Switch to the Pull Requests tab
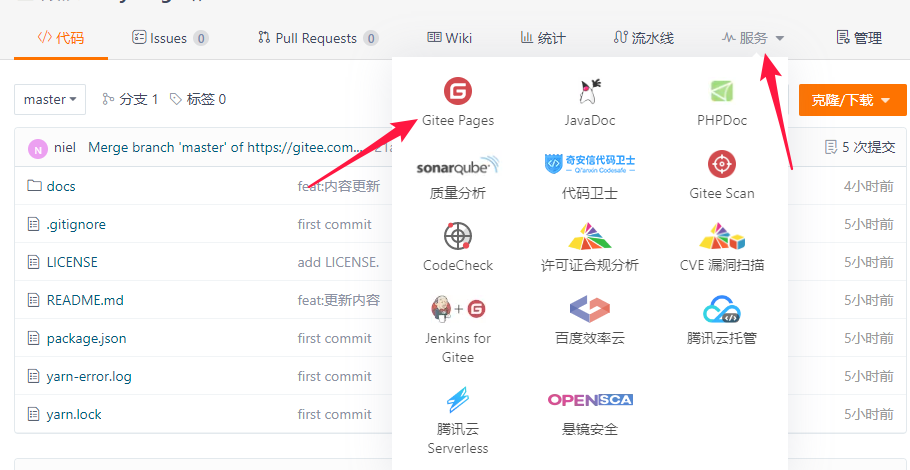 pyautogui.click(x=317, y=38)
